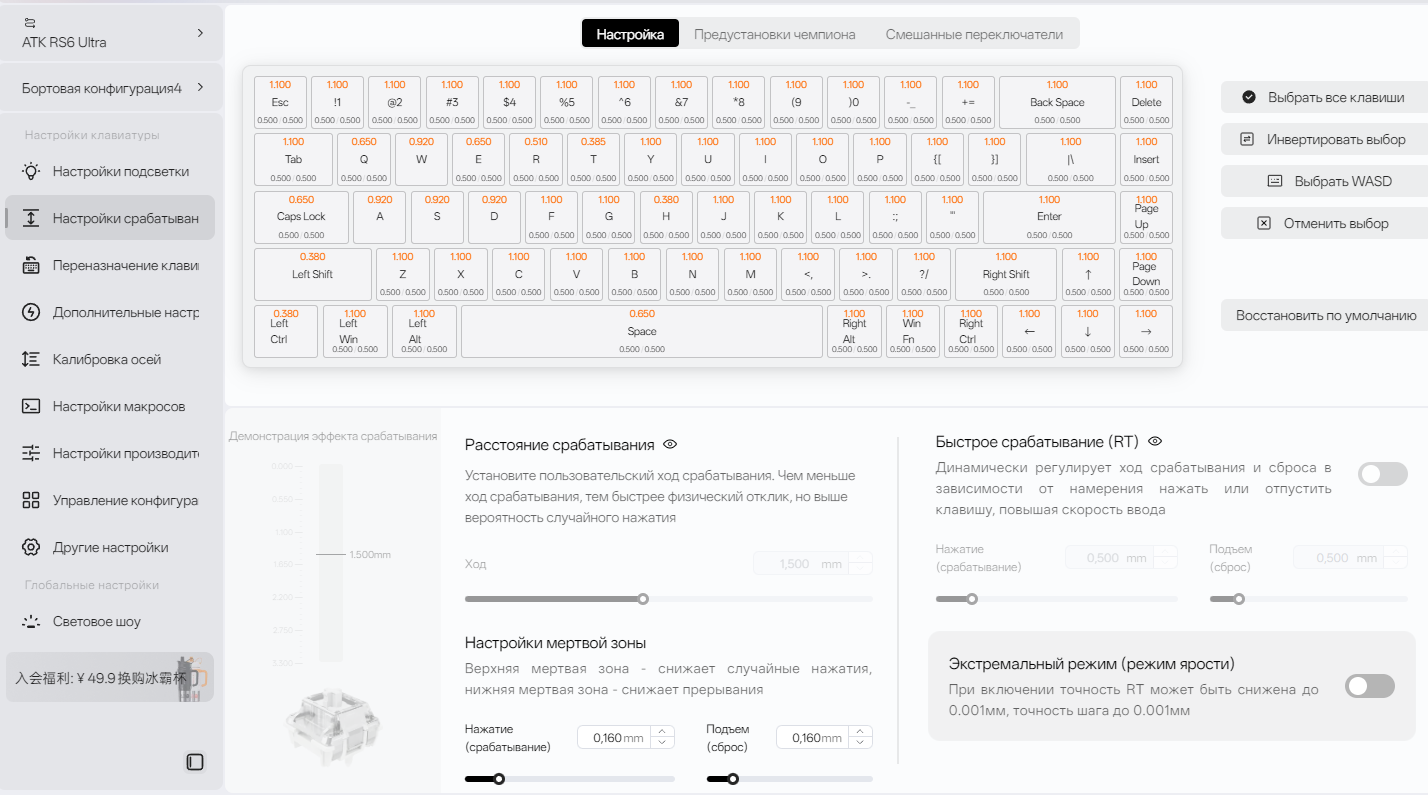Open the Смешанные переключатели tab

coord(973,34)
